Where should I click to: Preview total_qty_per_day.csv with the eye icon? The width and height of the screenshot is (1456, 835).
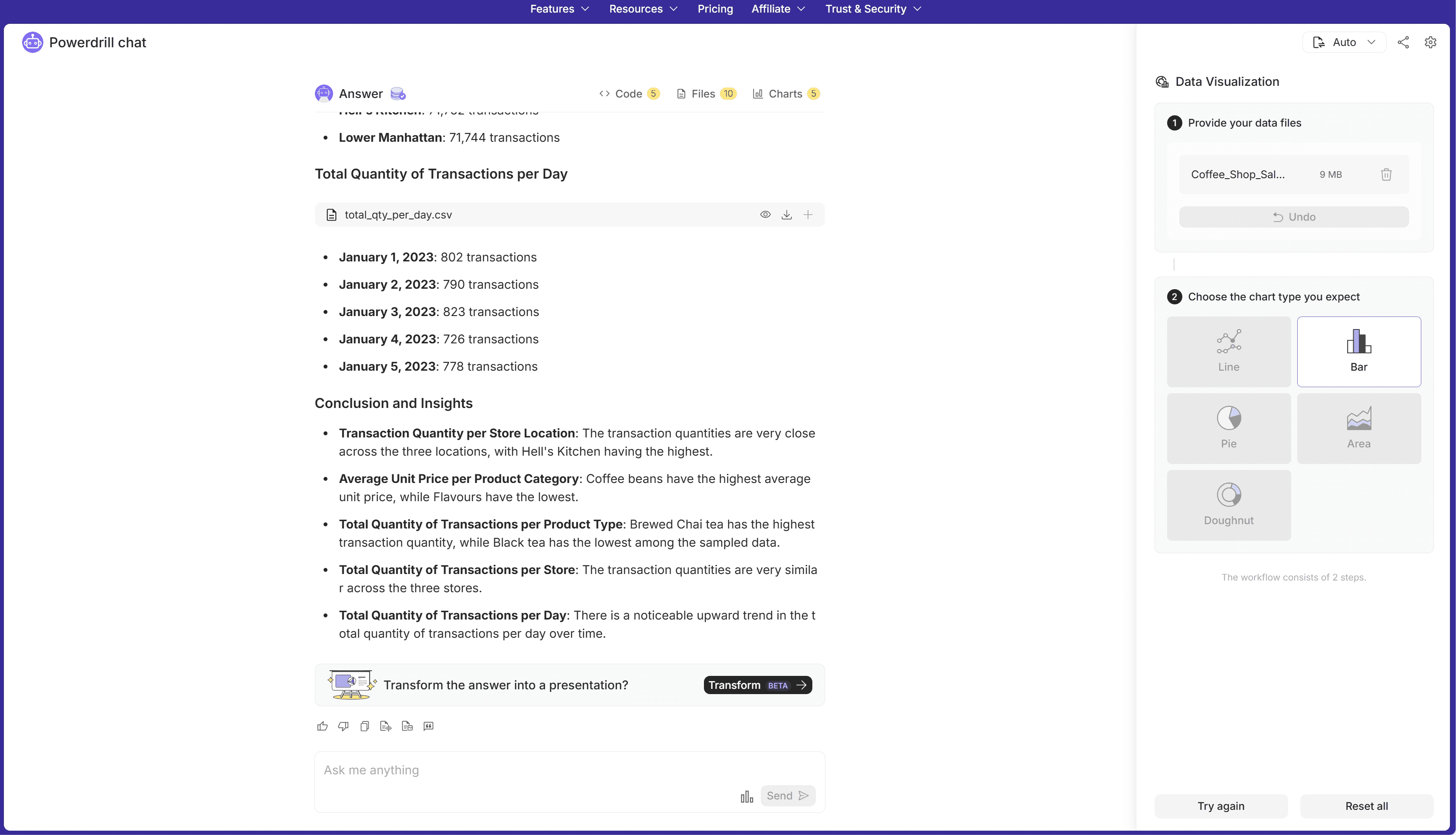tap(765, 215)
